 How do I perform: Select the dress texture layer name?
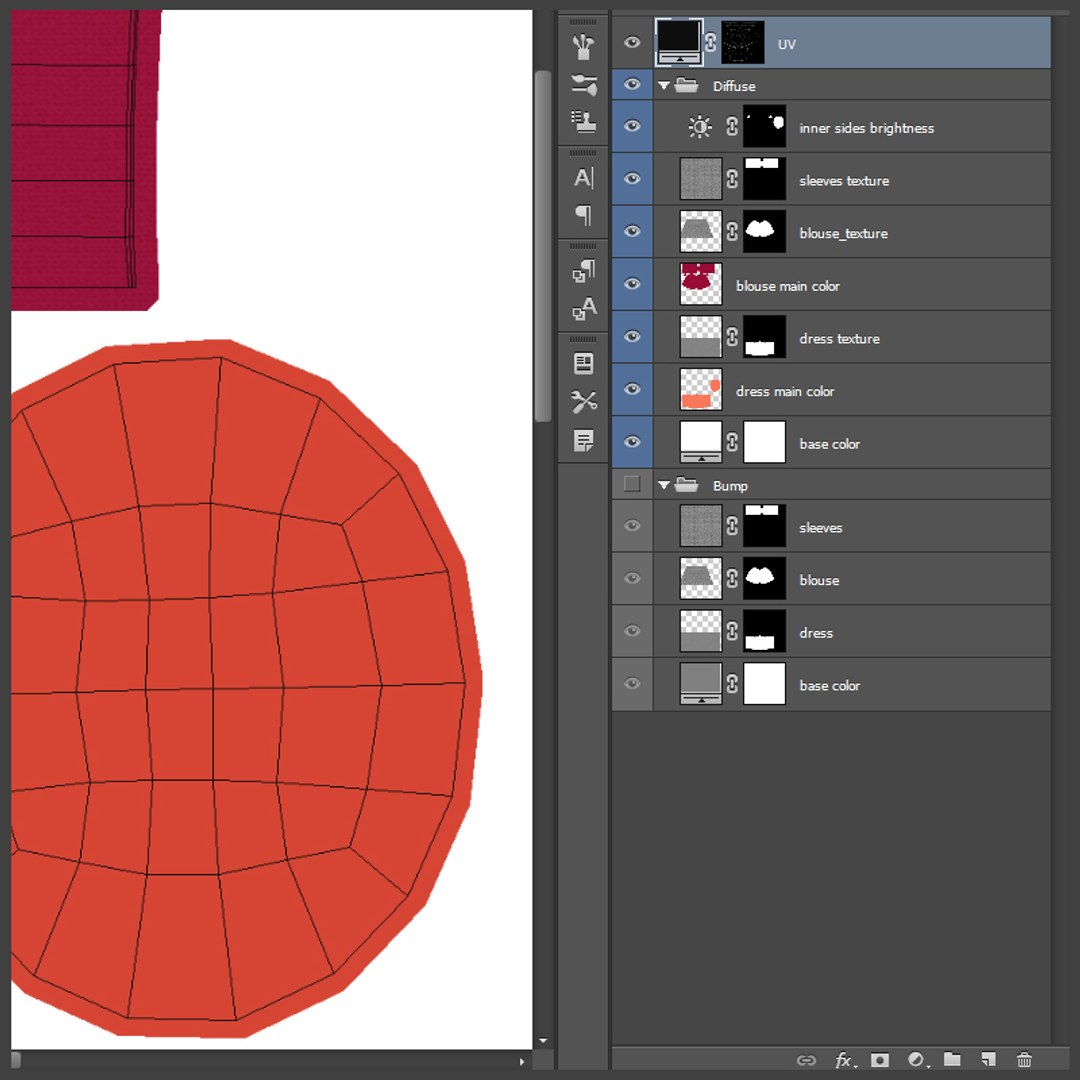click(839, 339)
